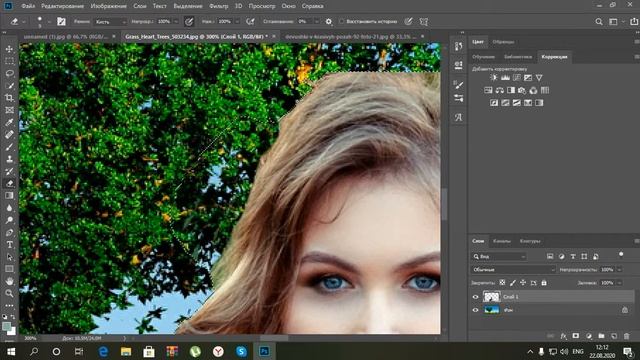Select Фон layer thumbnail
The image size is (640, 360).
click(492, 310)
